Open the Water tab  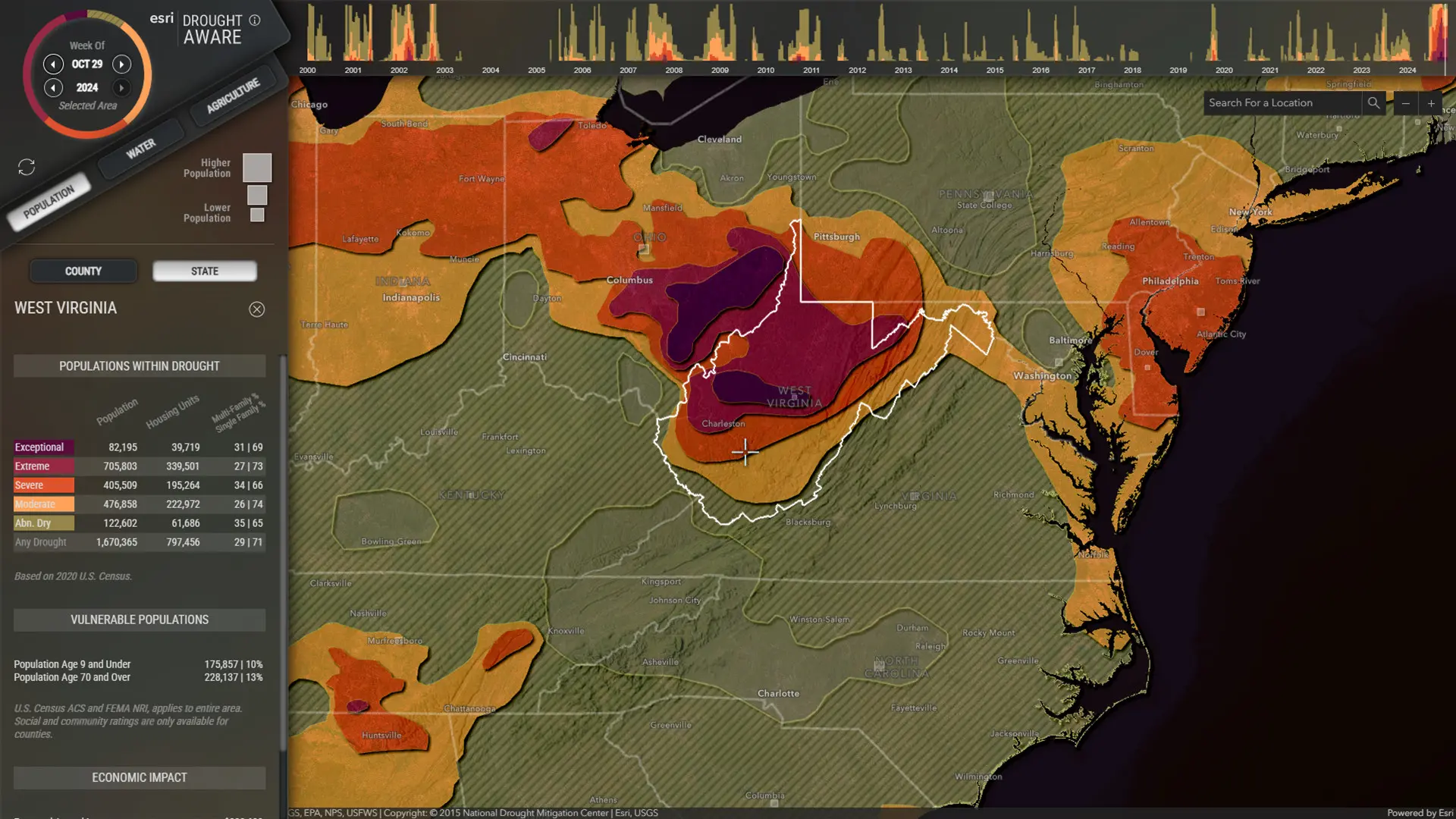[x=141, y=149]
